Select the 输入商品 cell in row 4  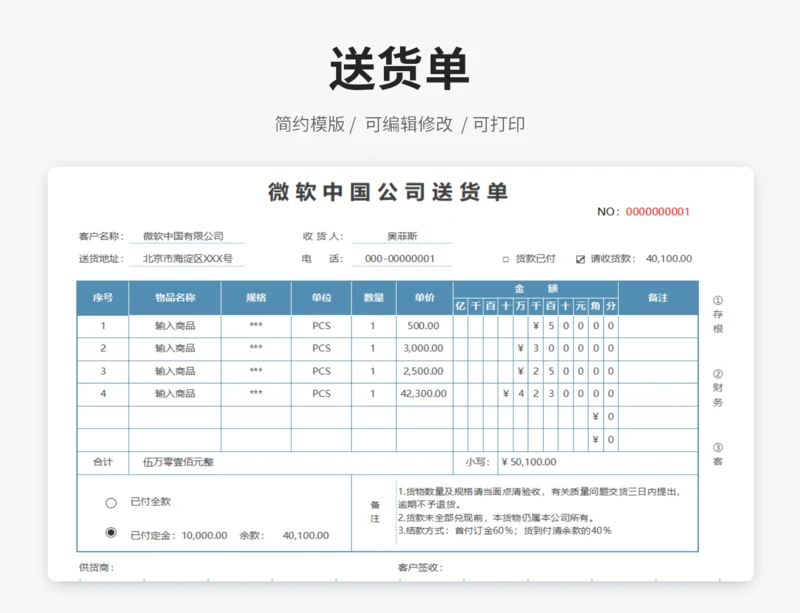tap(175, 394)
